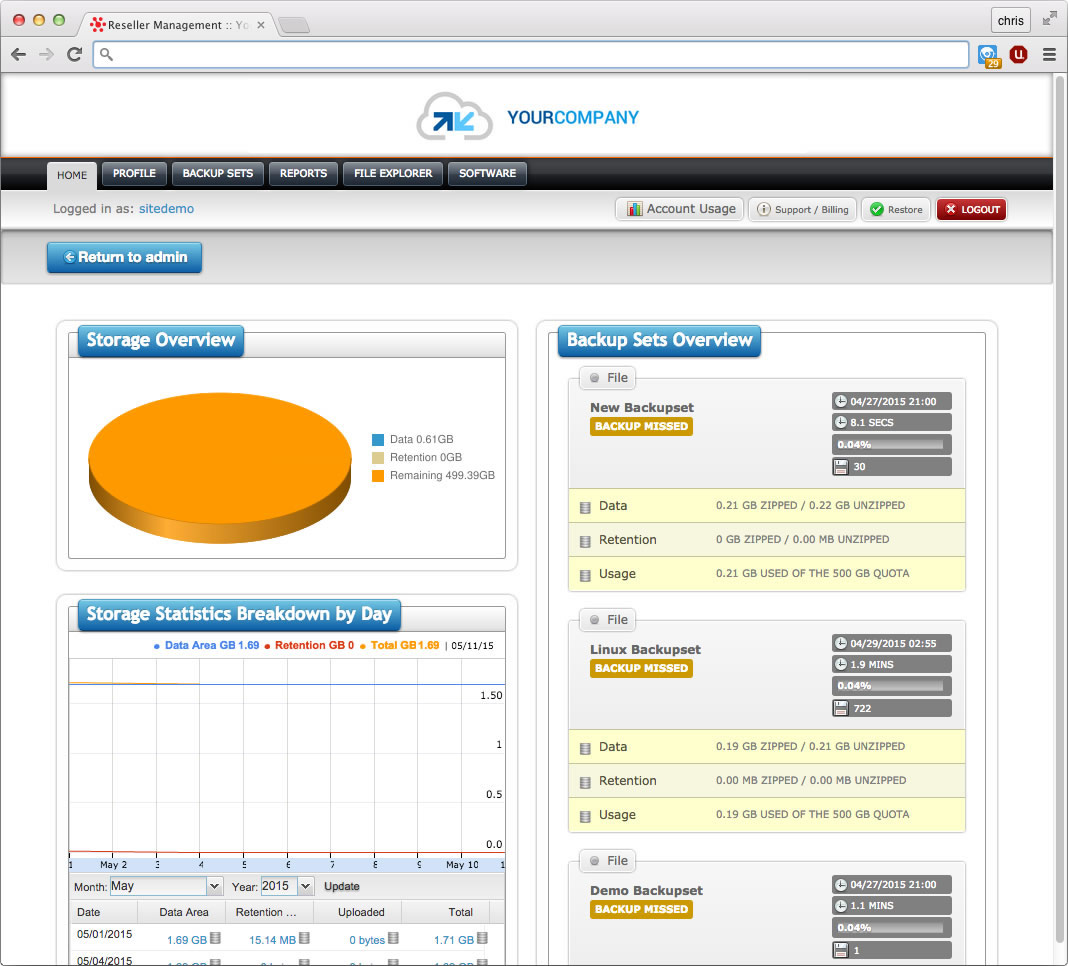Click the database icon beside Linux Backupset Data row
The height and width of the screenshot is (966, 1068).
(x=584, y=748)
